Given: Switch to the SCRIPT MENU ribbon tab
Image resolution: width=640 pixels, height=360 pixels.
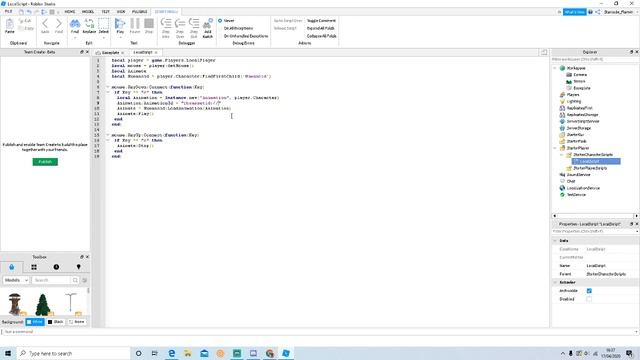Looking at the screenshot, I should tap(166, 12).
